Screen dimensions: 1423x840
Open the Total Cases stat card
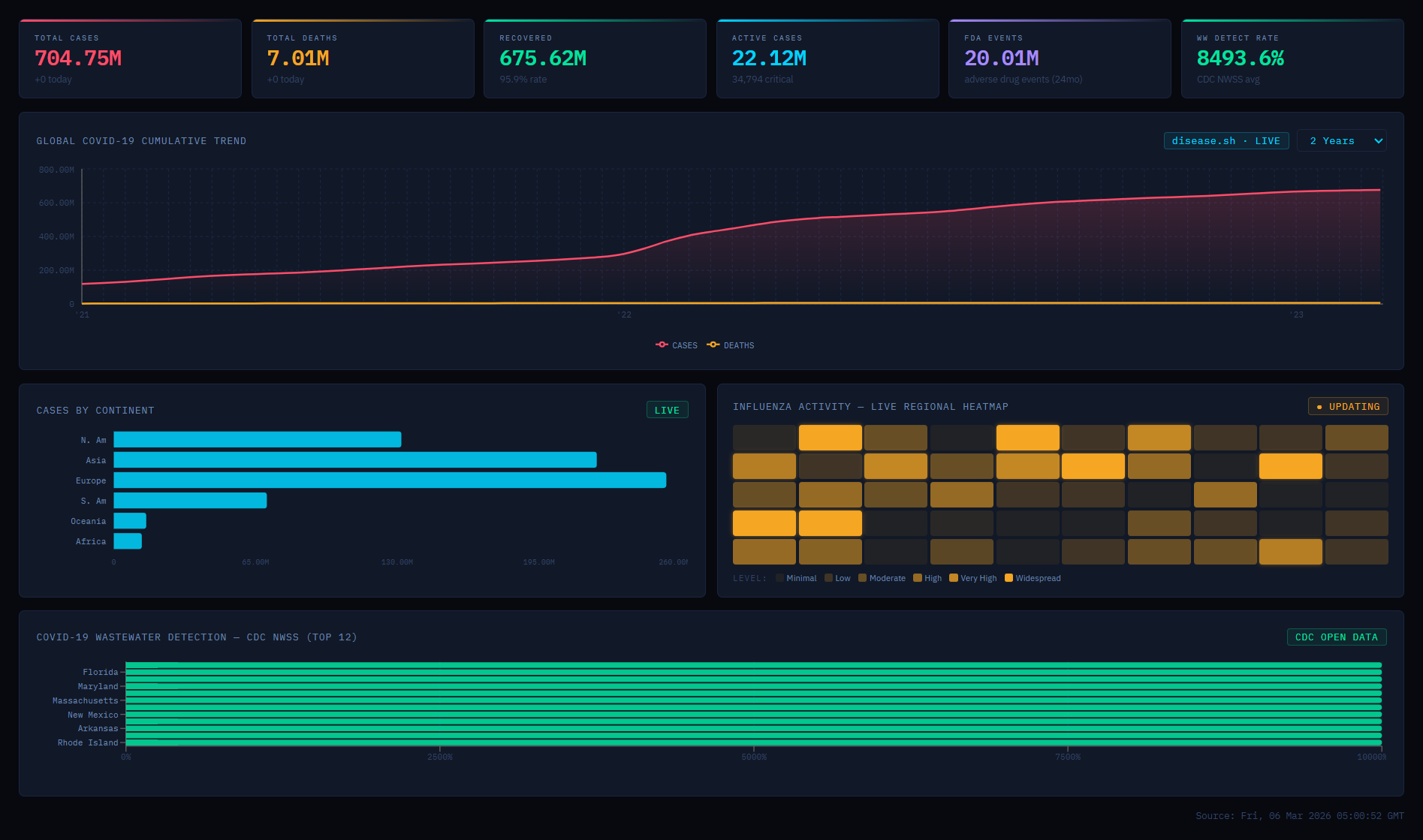[130, 59]
